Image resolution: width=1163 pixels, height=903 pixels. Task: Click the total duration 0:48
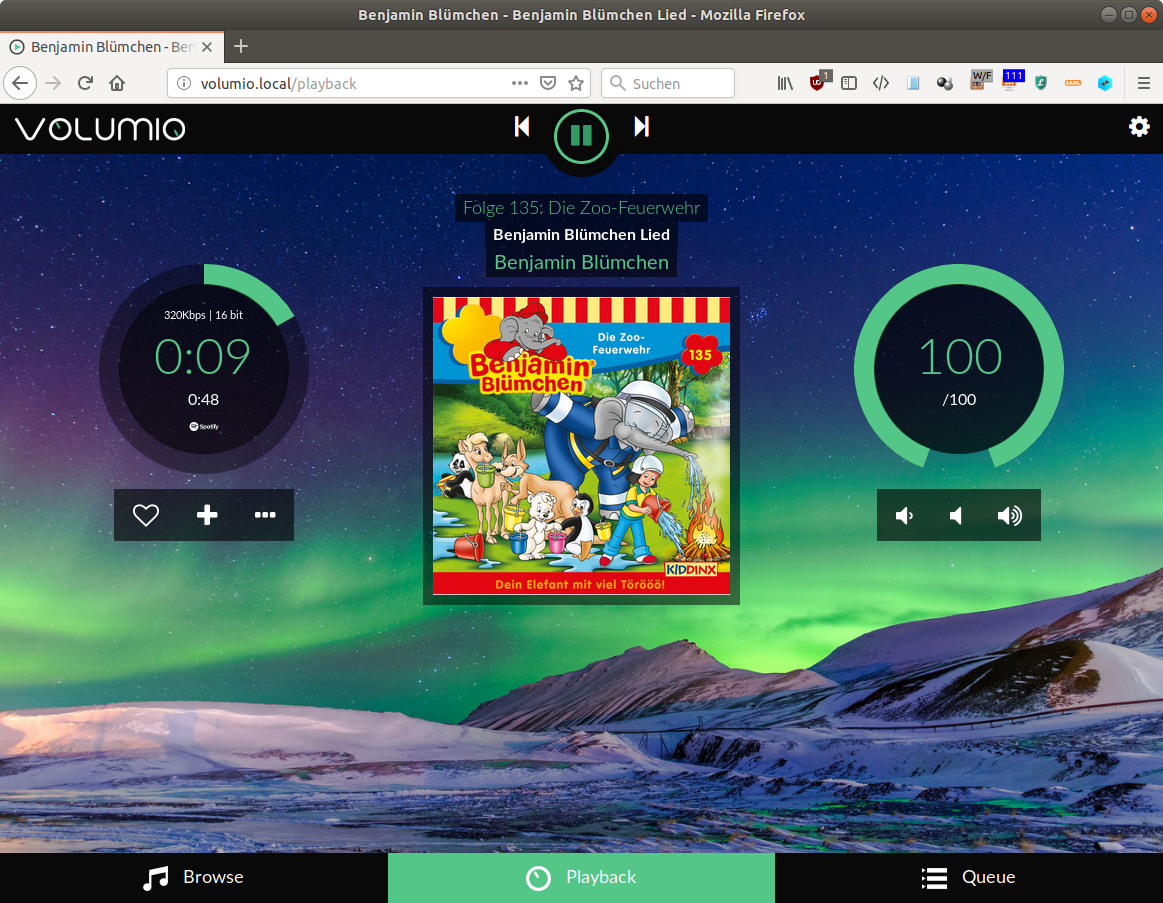[203, 400]
